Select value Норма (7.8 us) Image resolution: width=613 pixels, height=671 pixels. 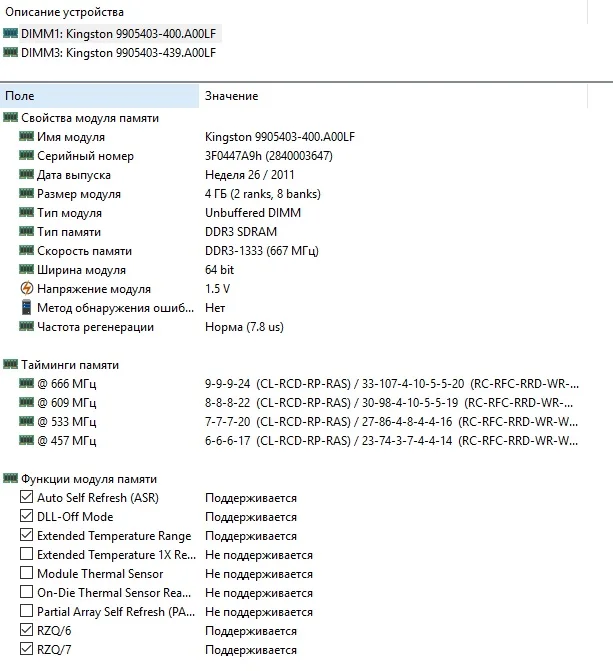click(x=244, y=327)
